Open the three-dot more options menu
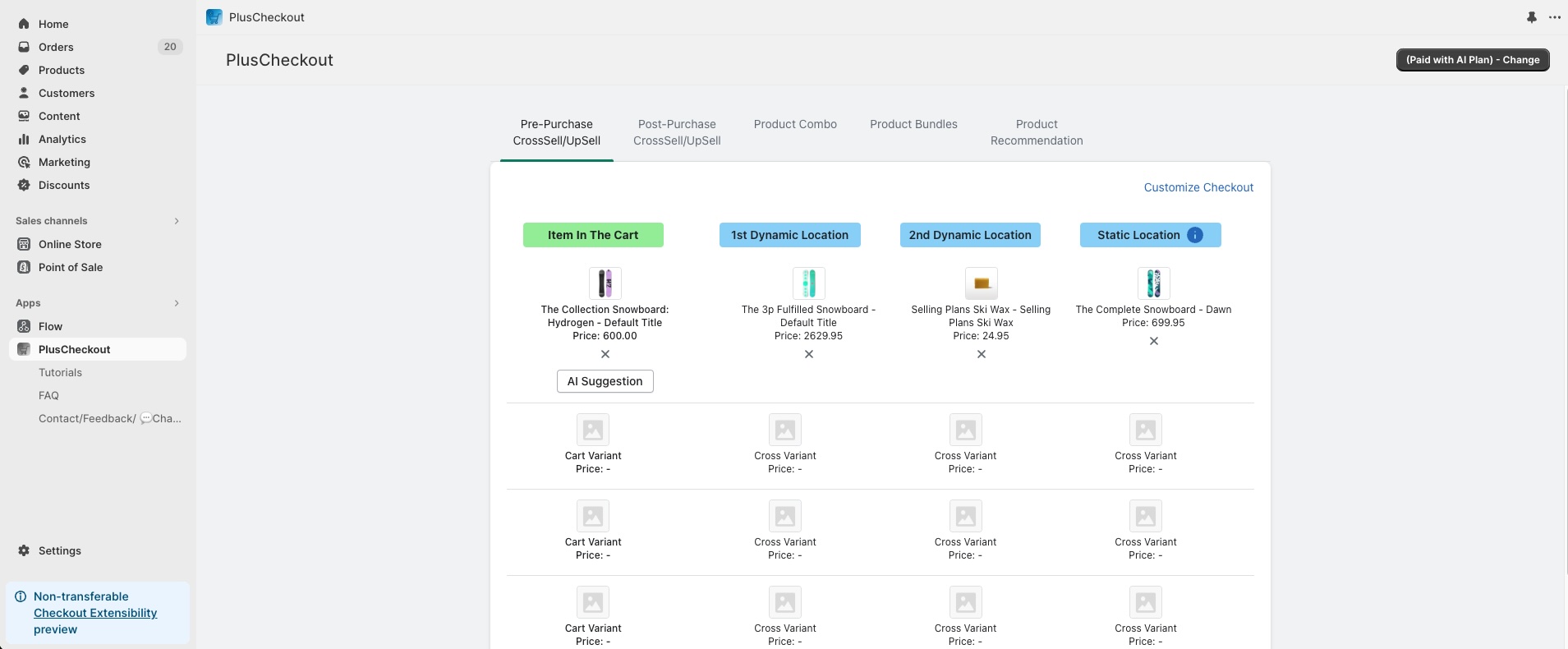1568x649 pixels. pos(1554,17)
